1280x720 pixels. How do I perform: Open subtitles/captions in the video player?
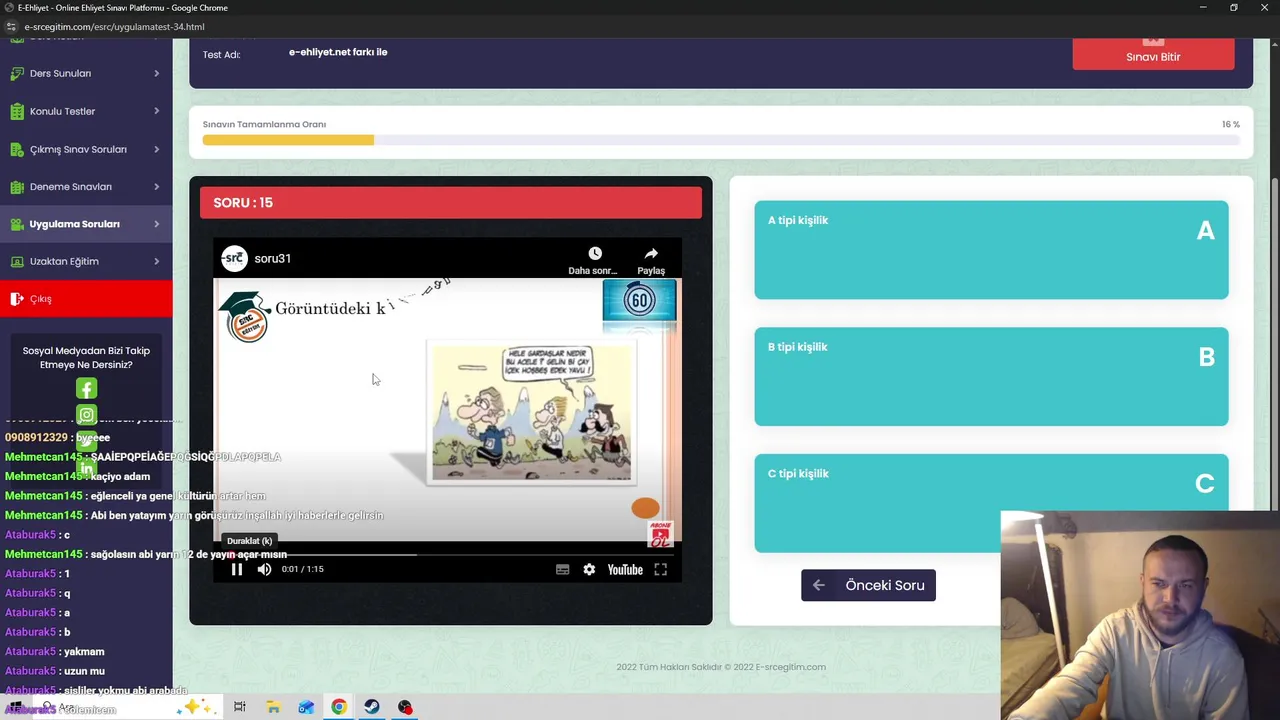562,569
